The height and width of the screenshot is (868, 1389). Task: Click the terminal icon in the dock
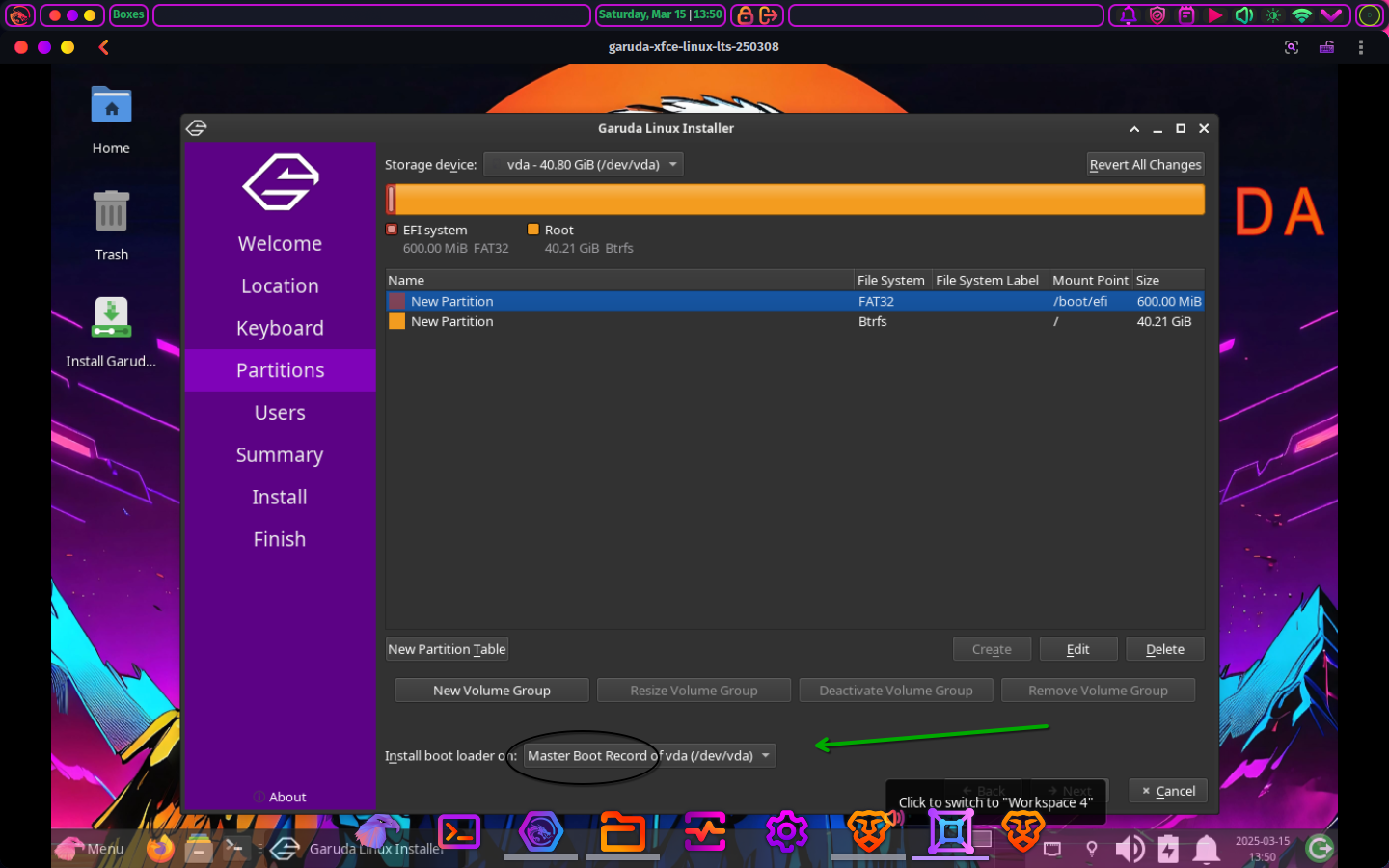point(459,832)
